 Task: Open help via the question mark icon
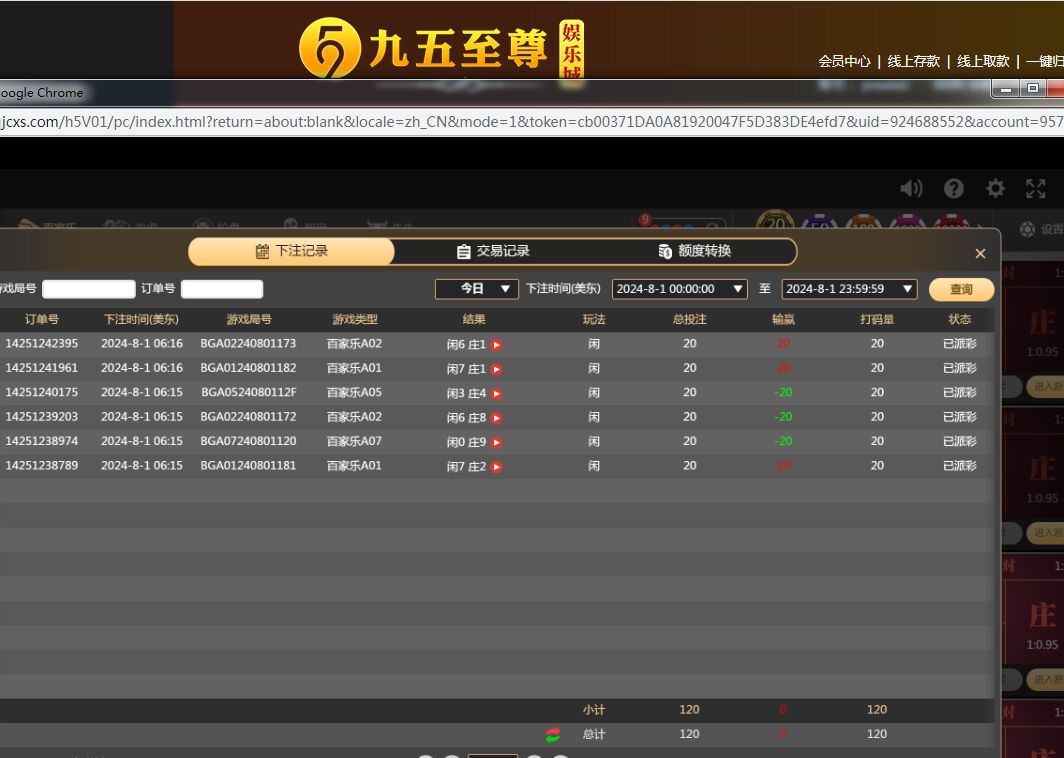point(954,189)
